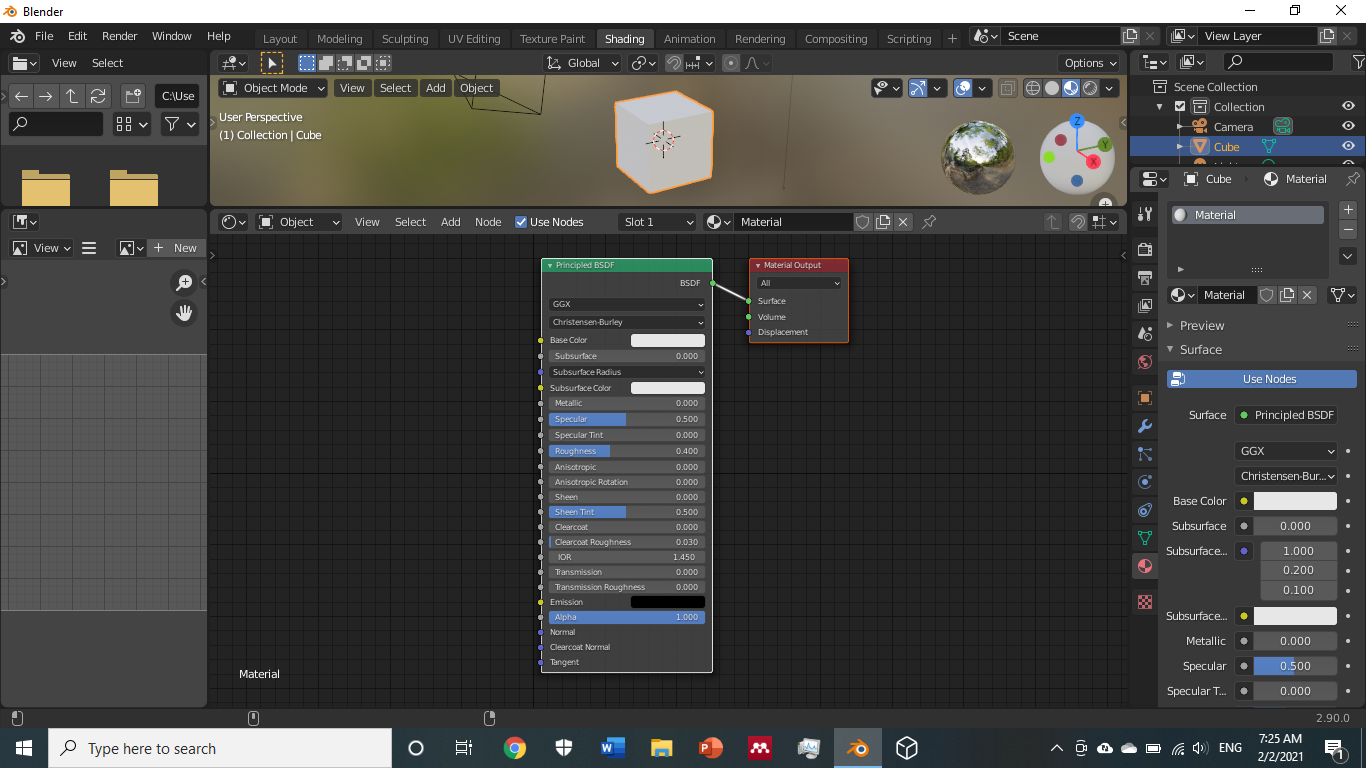
Task: Open the View Layer properties tab
Action: click(x=1145, y=305)
